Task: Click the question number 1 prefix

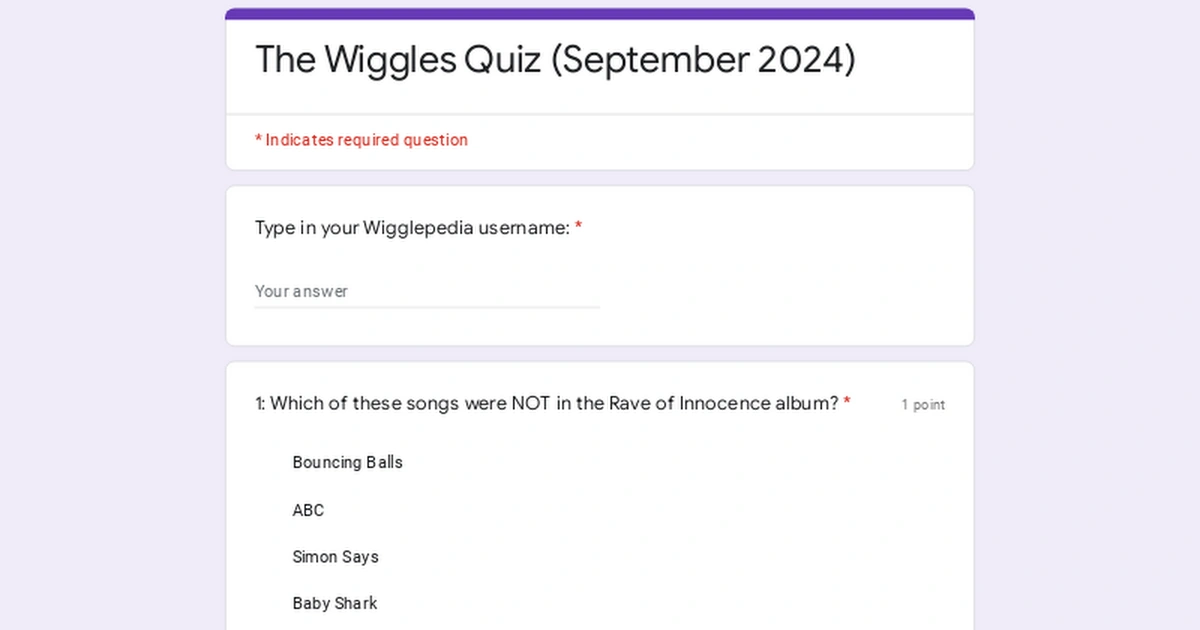Action: [x=259, y=403]
